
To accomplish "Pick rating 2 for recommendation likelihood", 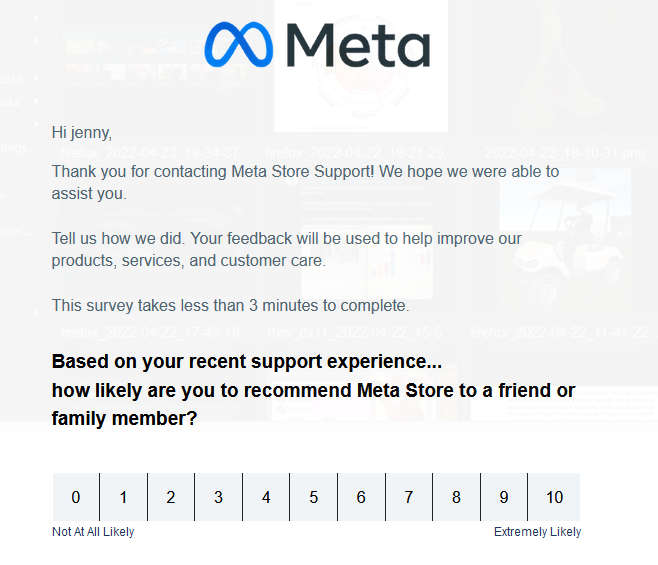I will (x=171, y=497).
